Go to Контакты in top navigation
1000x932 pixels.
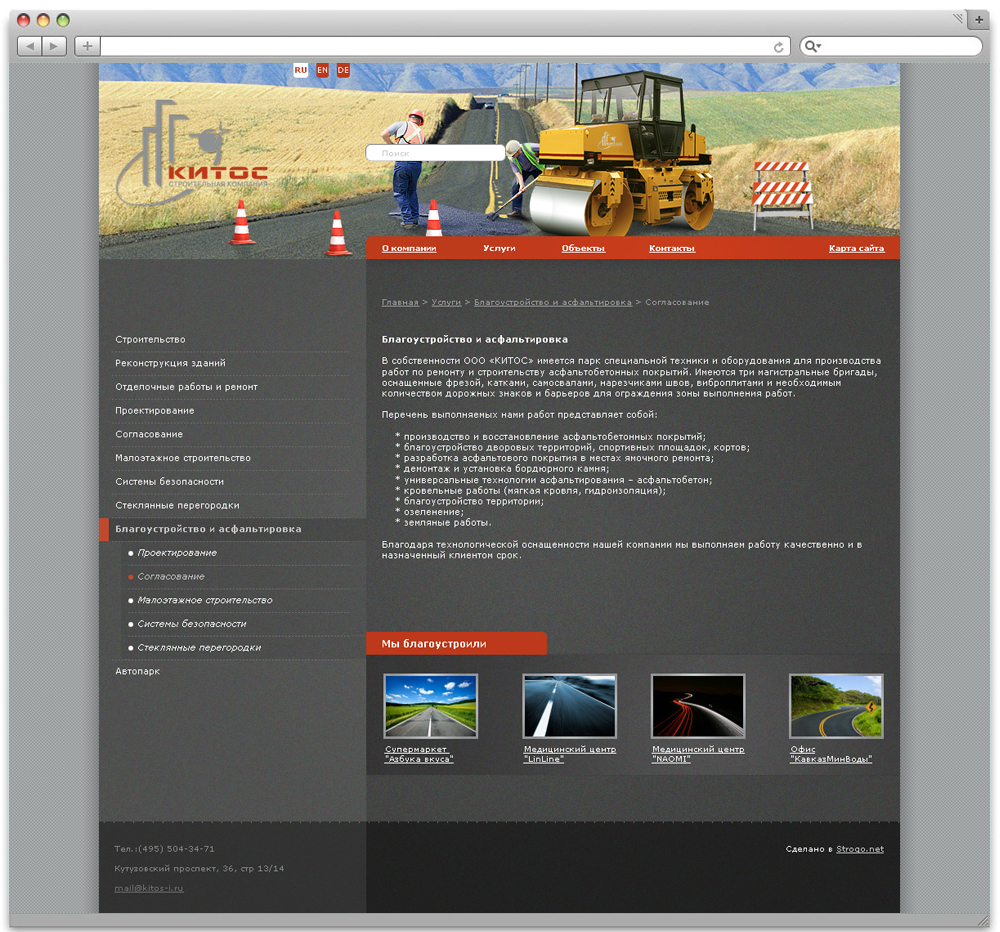[671, 248]
